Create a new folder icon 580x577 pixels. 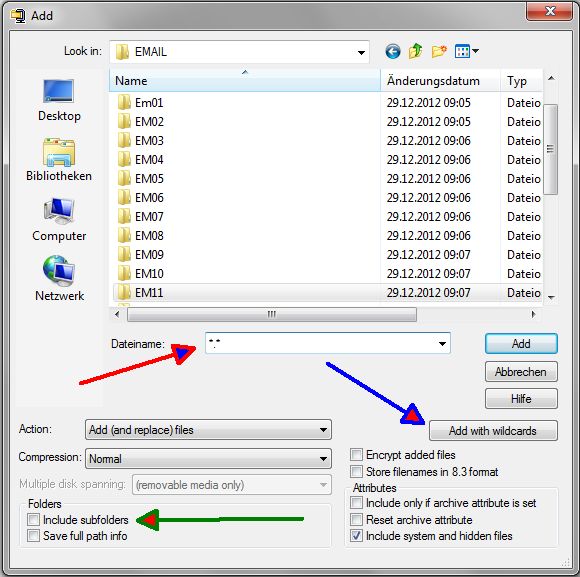(439, 51)
